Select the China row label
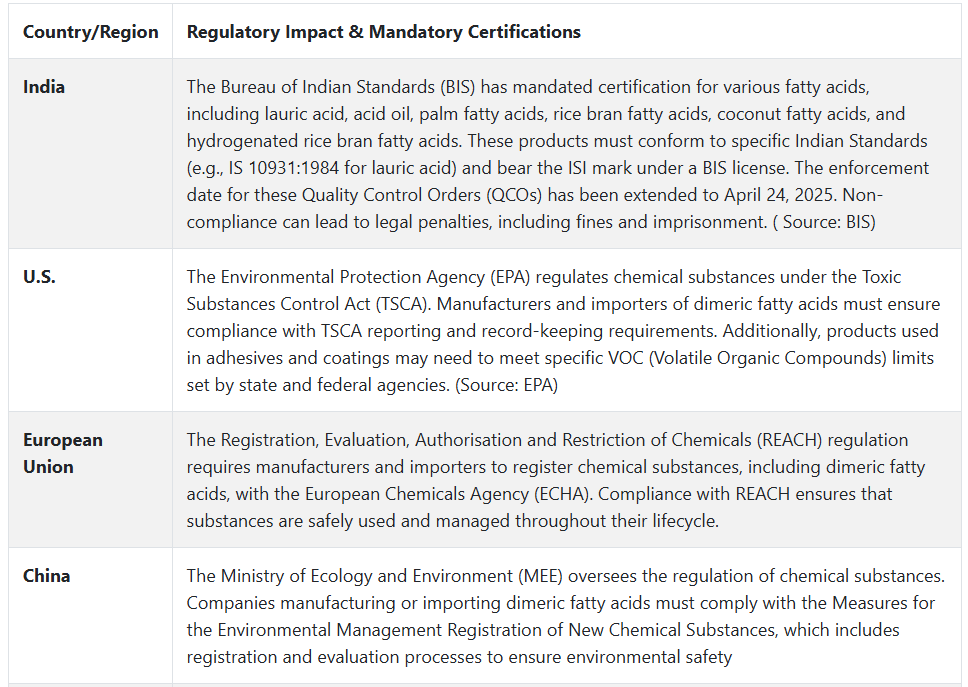968x687 pixels. click(46, 576)
